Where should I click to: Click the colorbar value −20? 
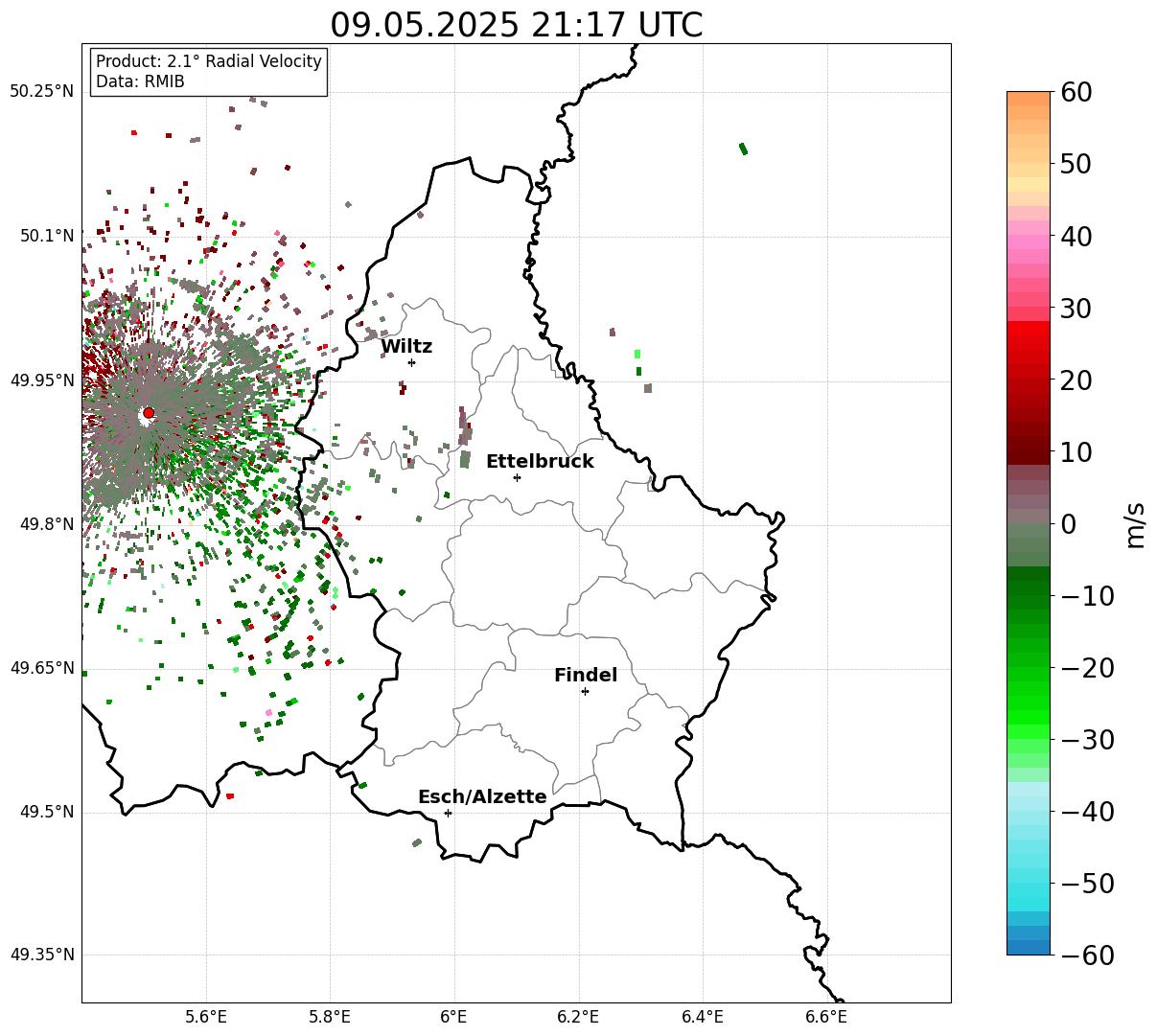coord(1086,668)
